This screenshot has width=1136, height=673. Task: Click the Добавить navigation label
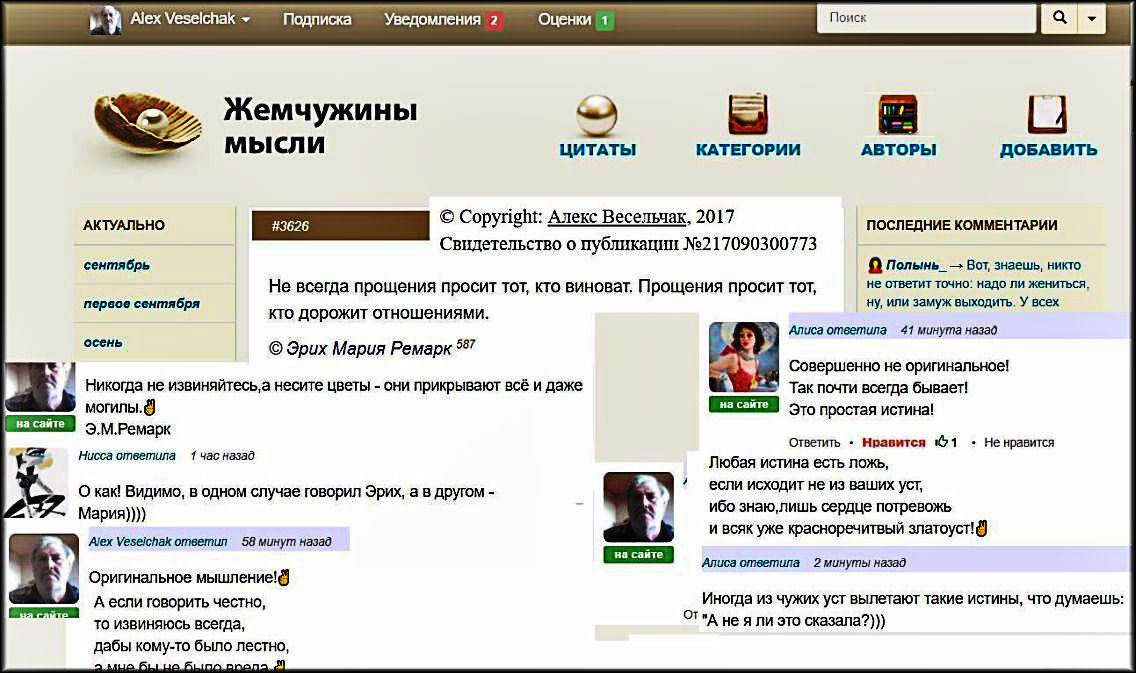(x=1048, y=150)
